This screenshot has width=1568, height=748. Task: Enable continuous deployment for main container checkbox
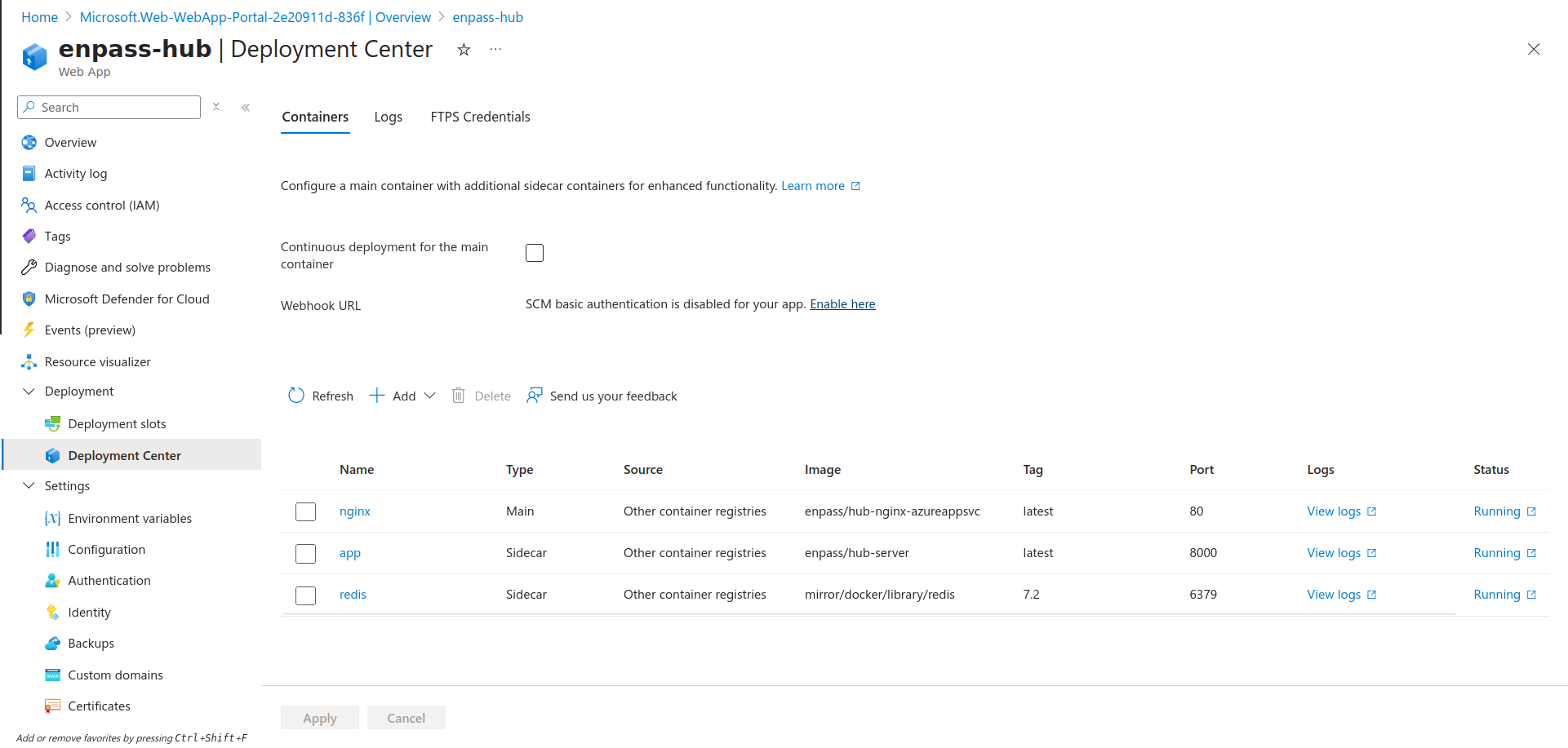tap(535, 253)
